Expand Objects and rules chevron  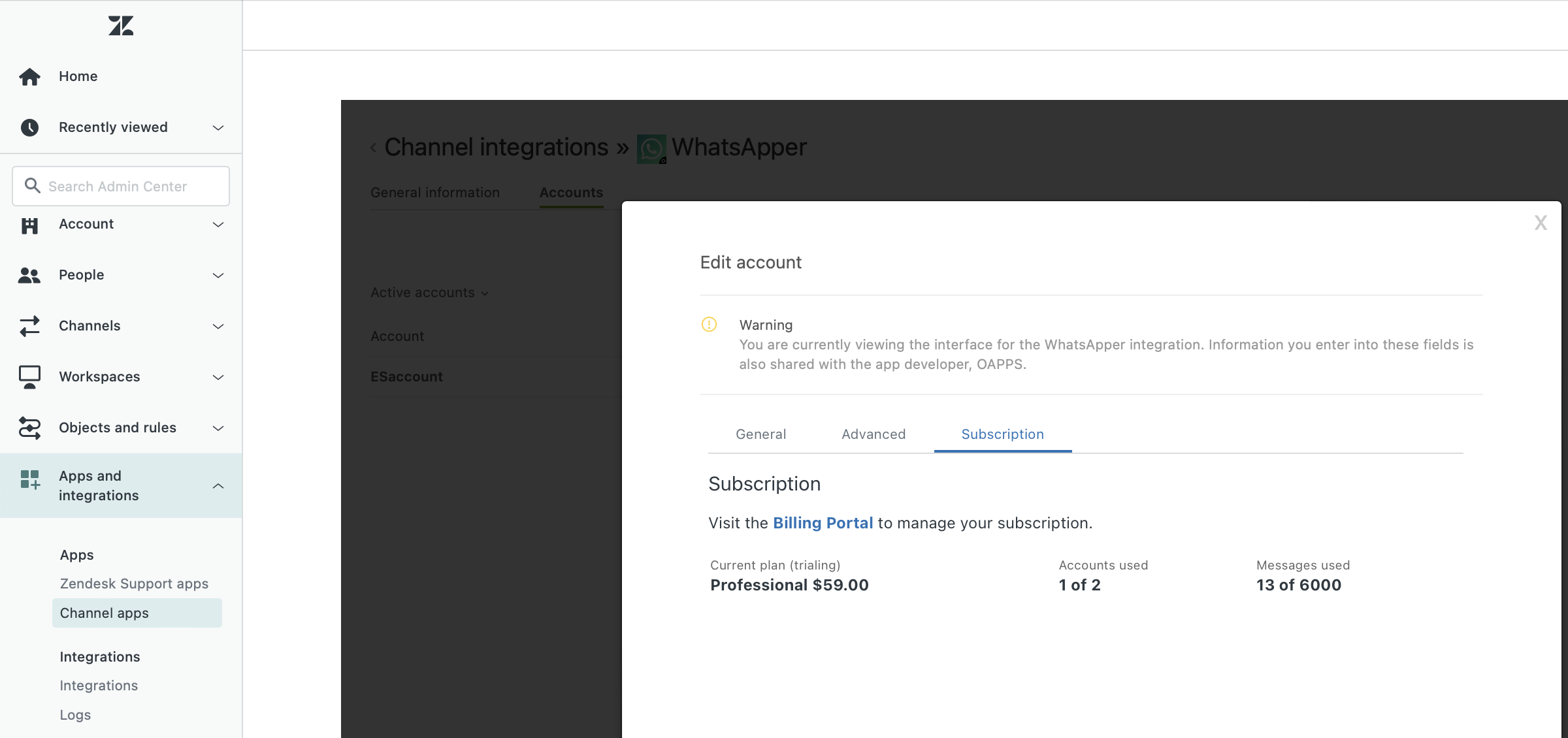click(x=218, y=428)
